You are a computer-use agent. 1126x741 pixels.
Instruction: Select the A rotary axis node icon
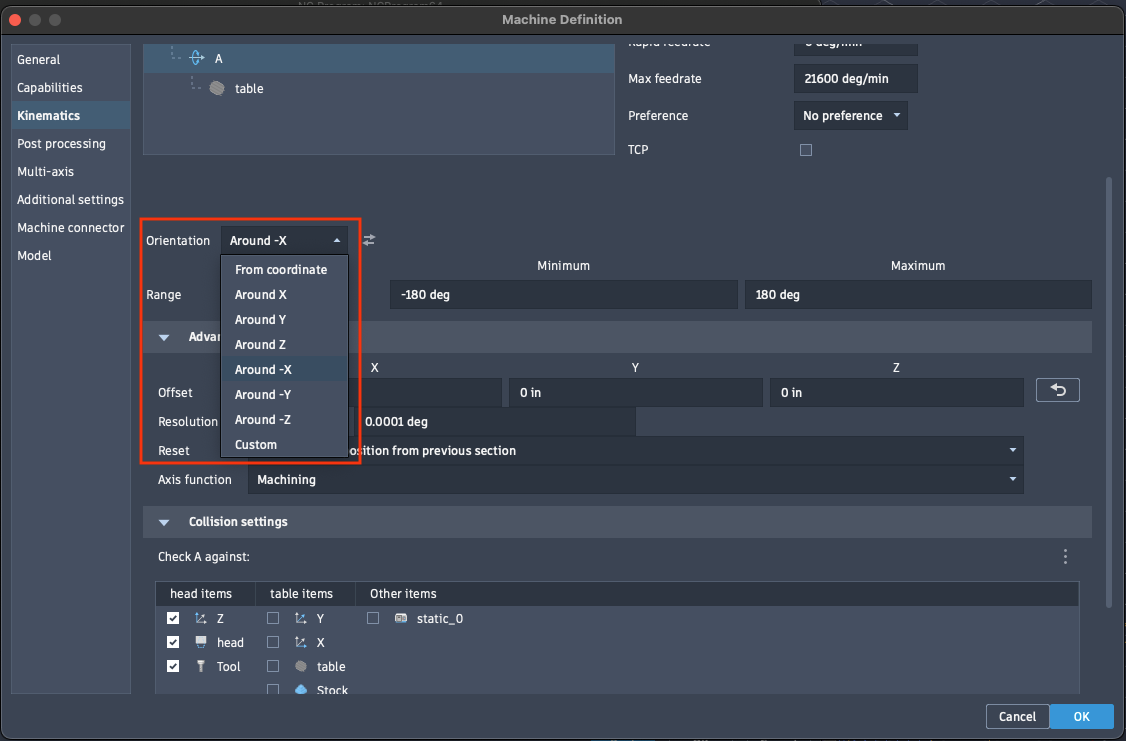tap(196, 57)
